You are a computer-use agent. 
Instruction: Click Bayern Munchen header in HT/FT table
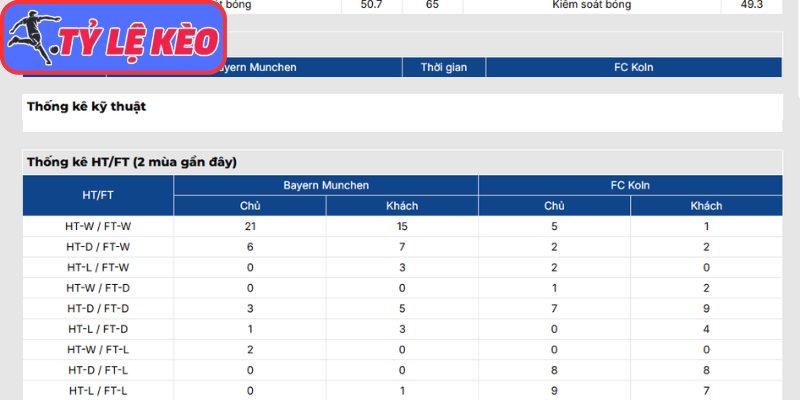tap(326, 185)
